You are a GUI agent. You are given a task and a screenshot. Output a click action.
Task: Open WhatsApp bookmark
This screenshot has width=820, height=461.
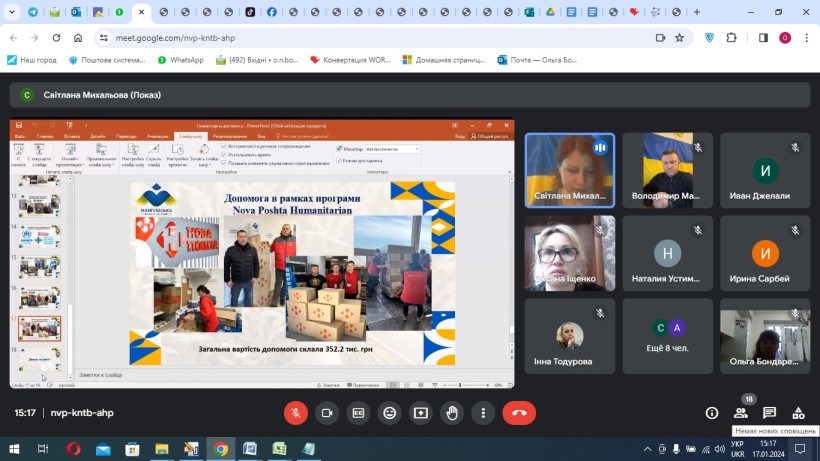[181, 60]
